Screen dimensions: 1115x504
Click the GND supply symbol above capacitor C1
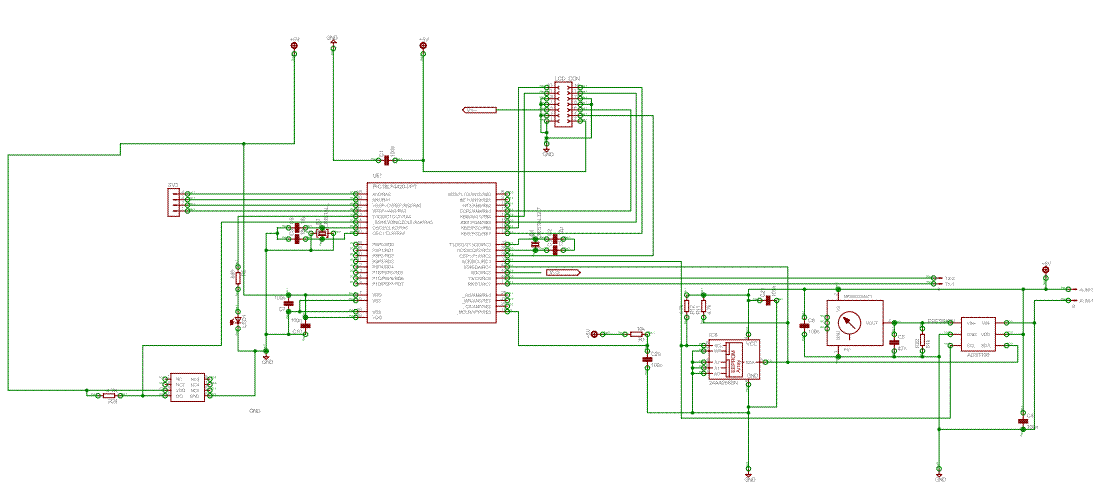pyautogui.click(x=333, y=41)
